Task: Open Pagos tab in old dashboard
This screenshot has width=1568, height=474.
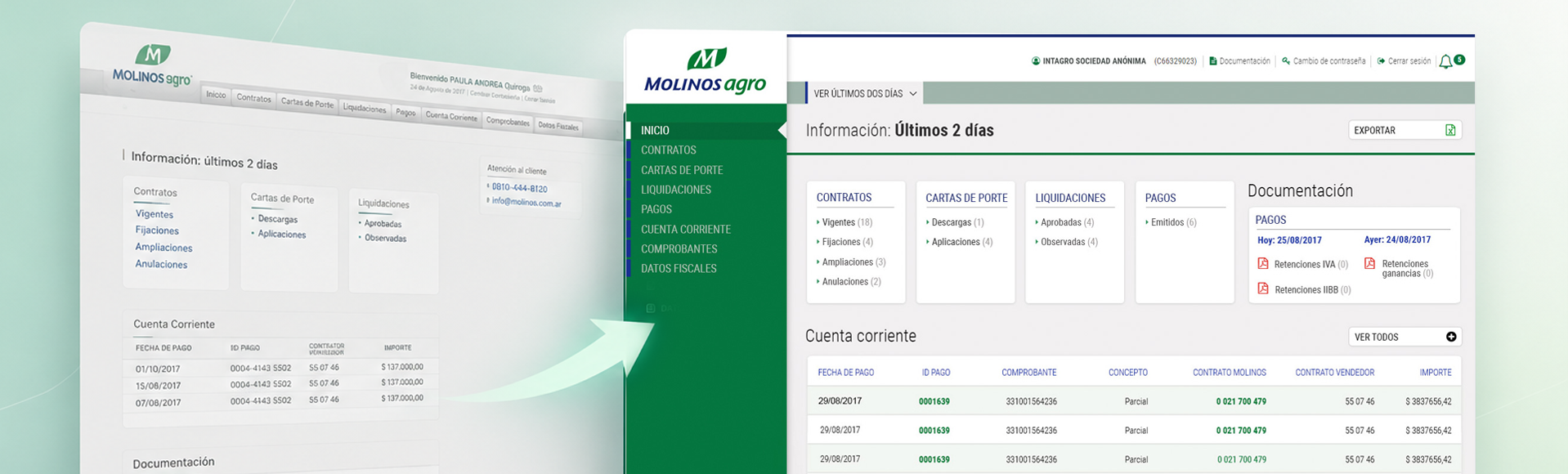Action: click(x=405, y=113)
